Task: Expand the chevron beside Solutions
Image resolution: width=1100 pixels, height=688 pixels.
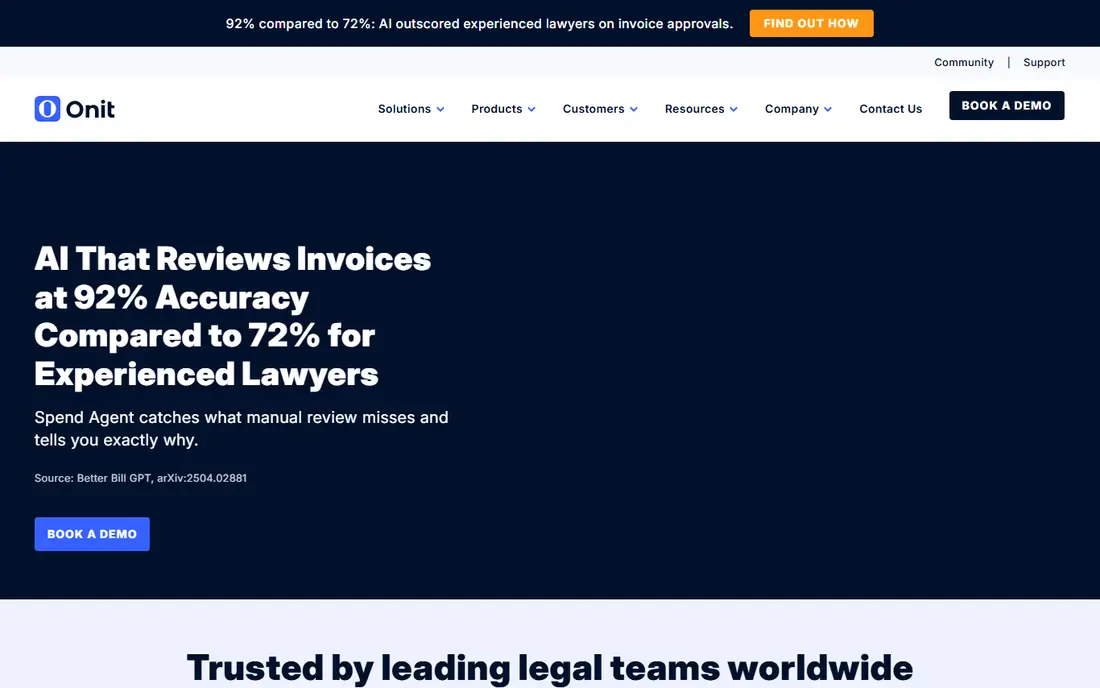Action: coord(441,109)
